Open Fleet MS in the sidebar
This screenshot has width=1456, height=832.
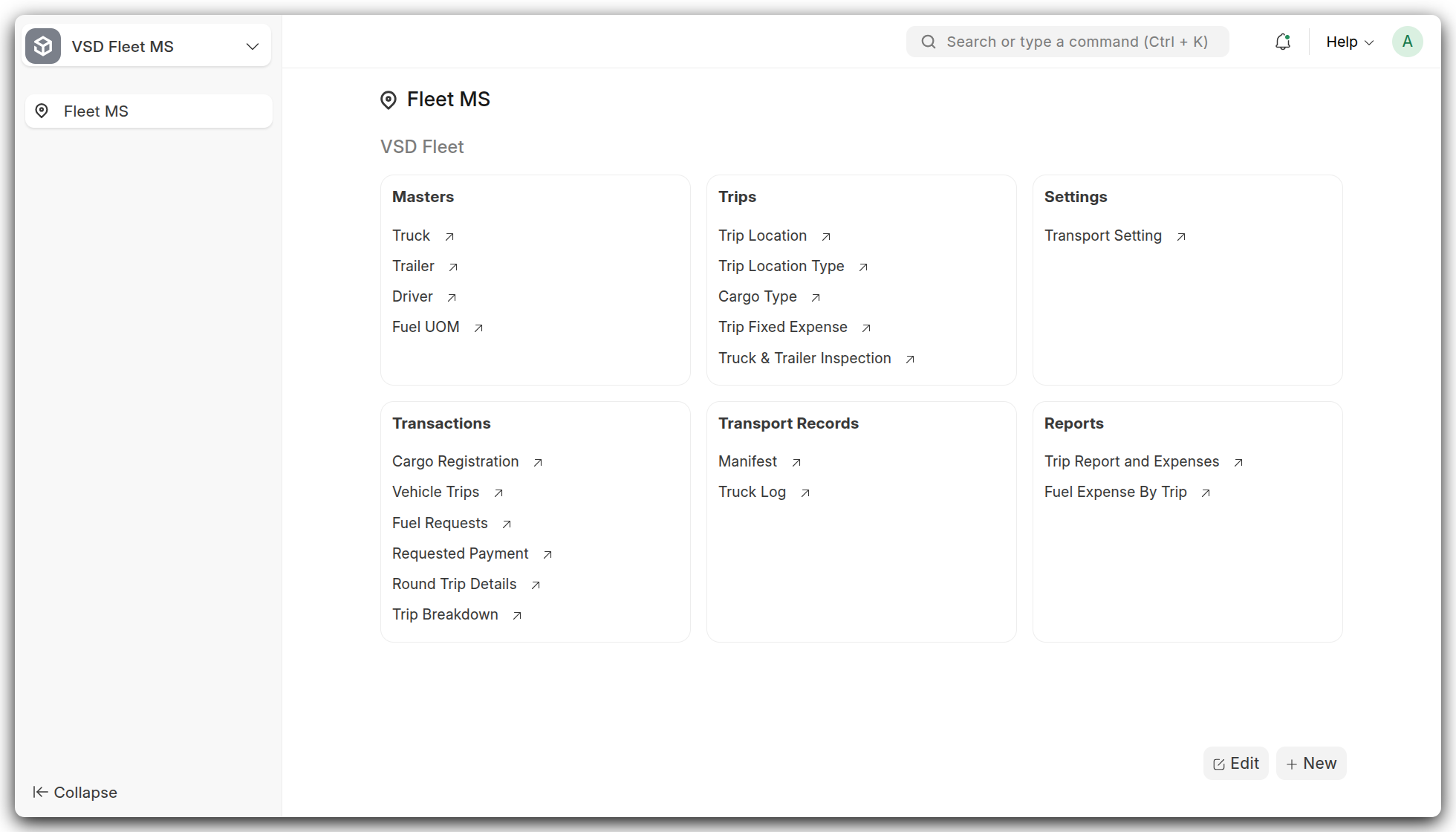click(149, 111)
